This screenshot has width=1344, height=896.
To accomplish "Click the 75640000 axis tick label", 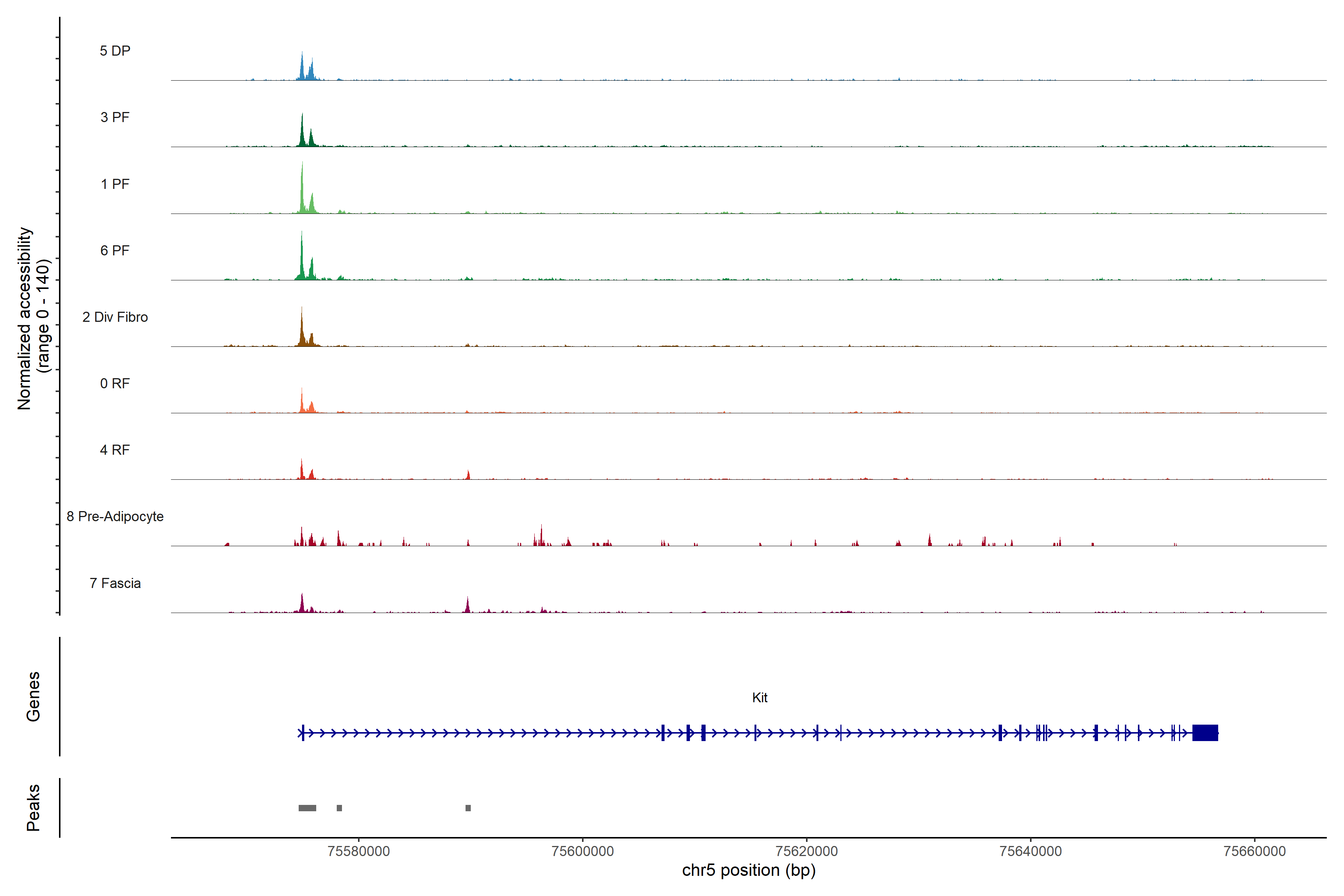I will click(x=1030, y=851).
